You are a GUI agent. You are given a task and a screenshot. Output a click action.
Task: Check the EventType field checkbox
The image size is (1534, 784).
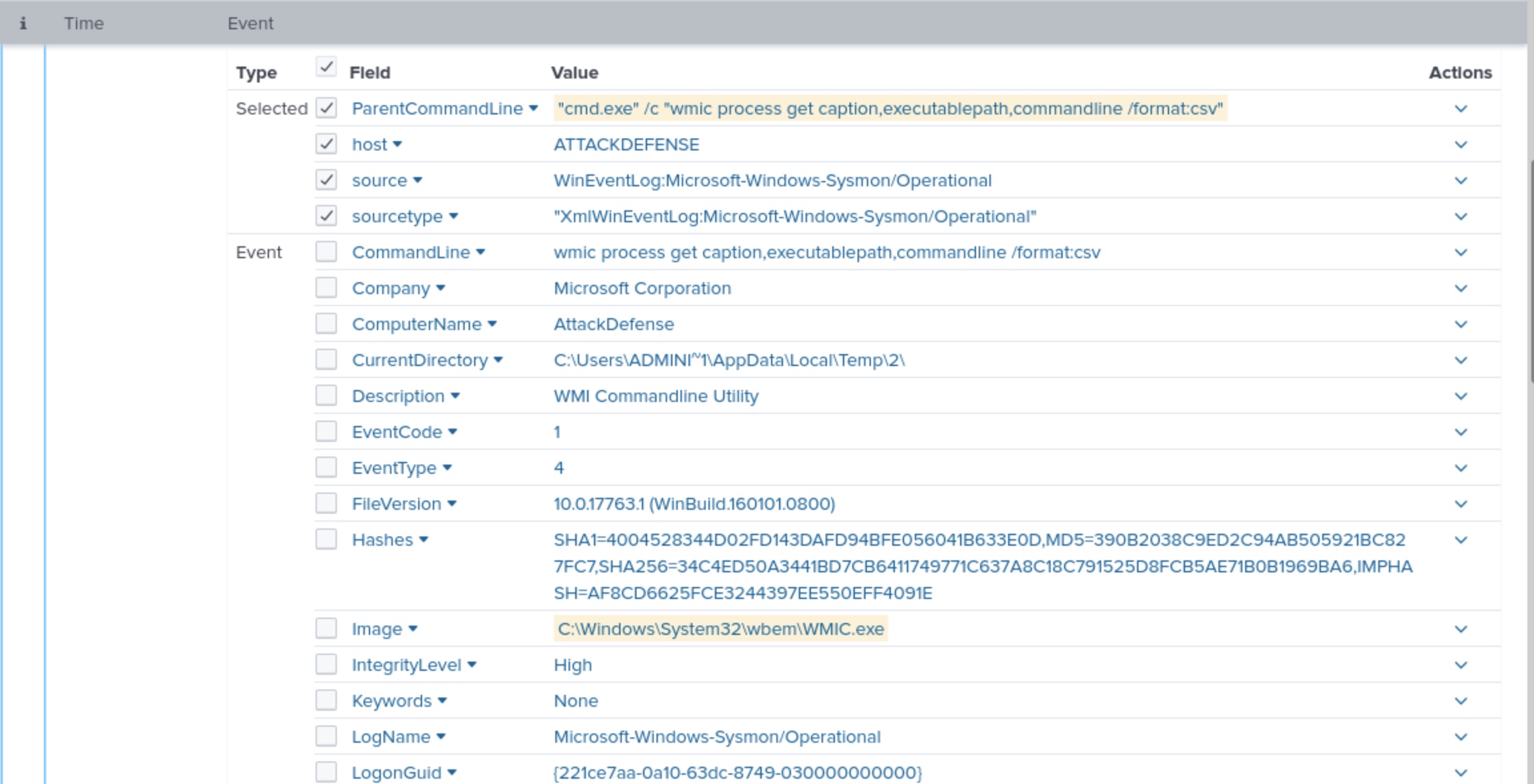click(326, 467)
